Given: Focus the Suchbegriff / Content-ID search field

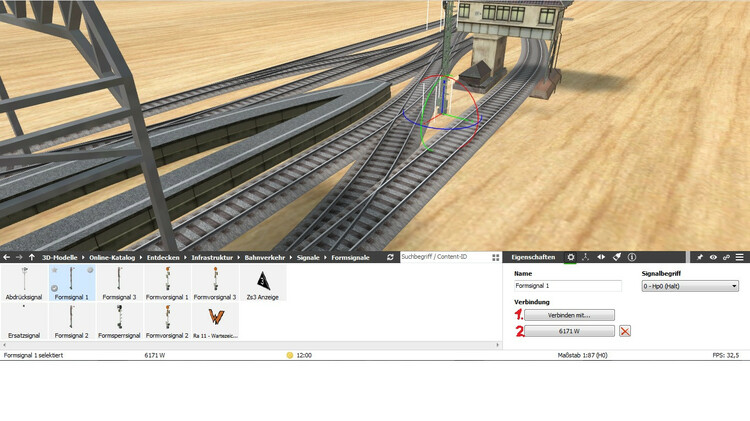Looking at the screenshot, I should click(445, 257).
